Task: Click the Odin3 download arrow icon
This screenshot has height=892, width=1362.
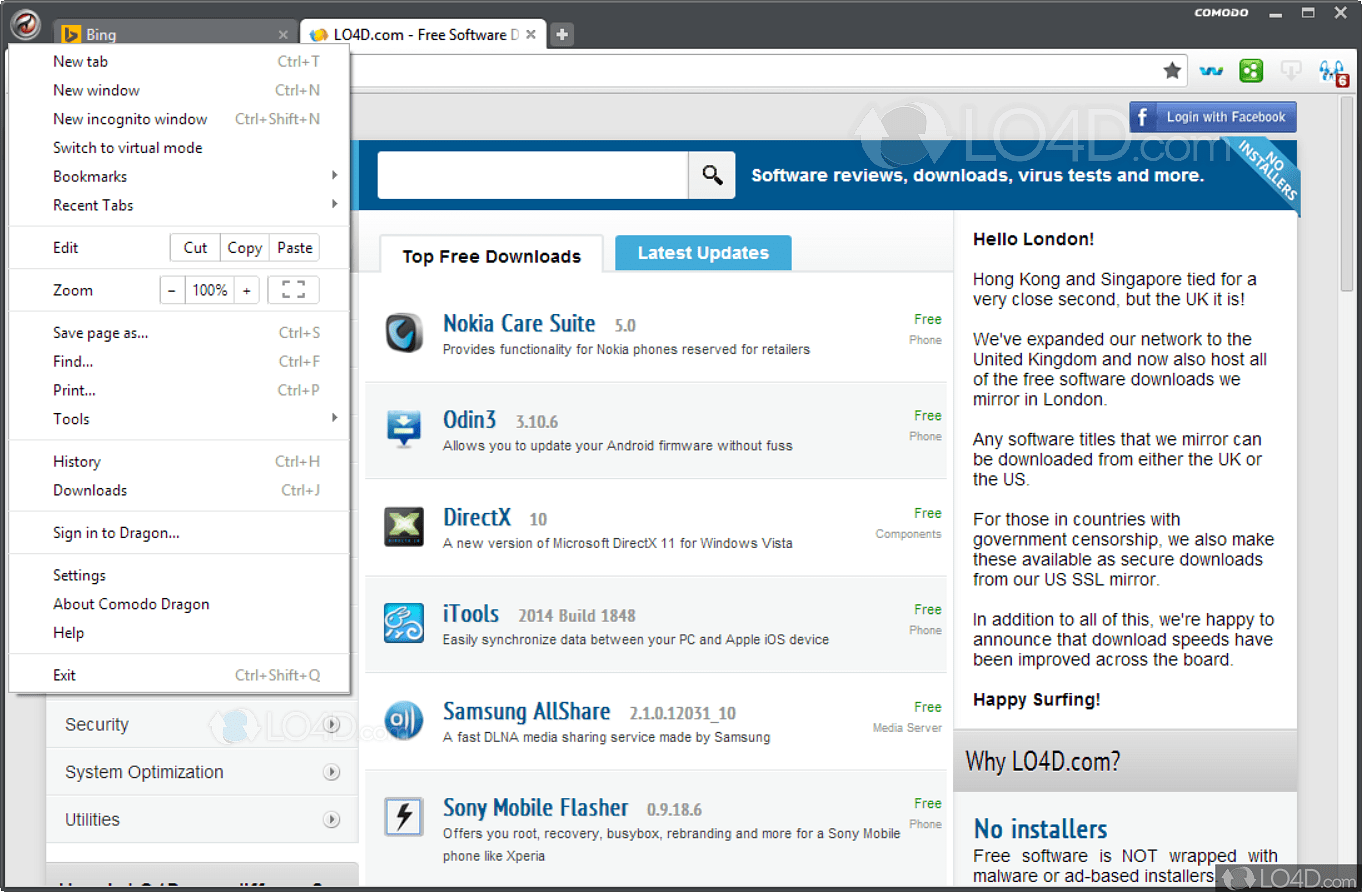Action: click(404, 429)
